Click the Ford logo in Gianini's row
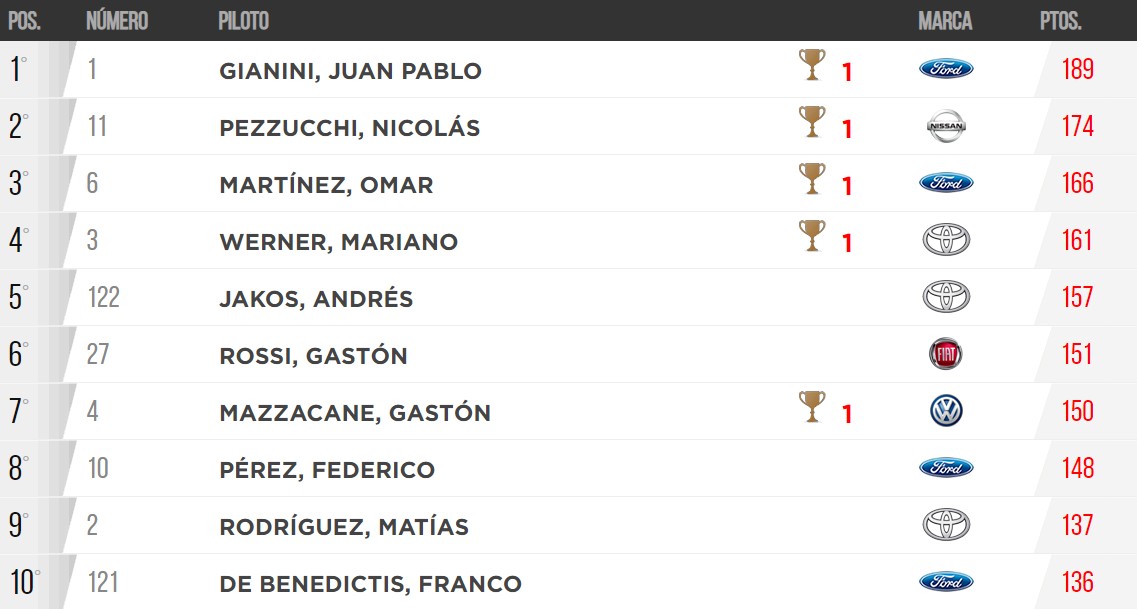The height and width of the screenshot is (609, 1137). [x=946, y=69]
